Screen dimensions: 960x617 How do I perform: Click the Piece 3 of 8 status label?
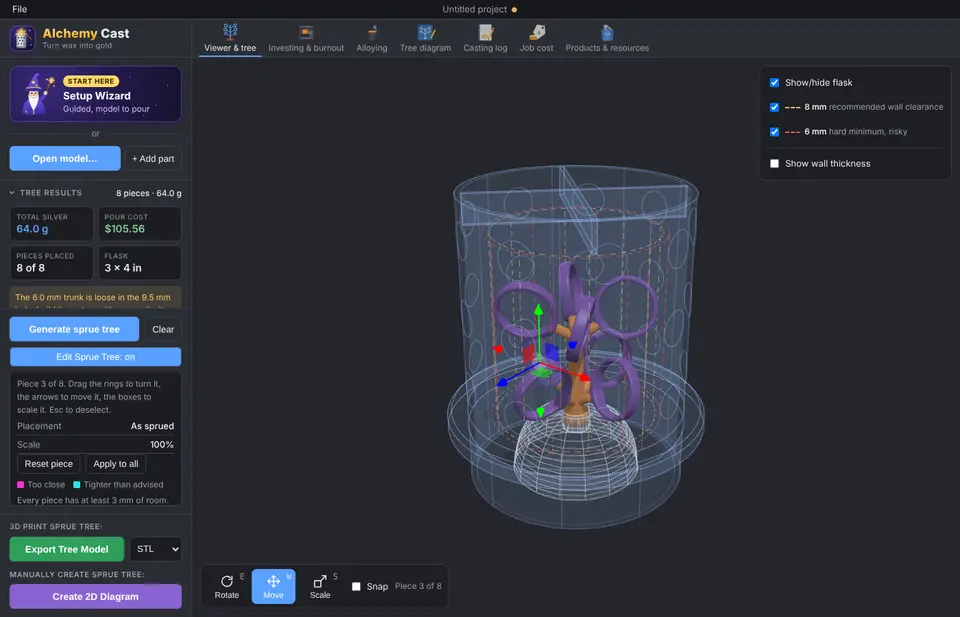[418, 586]
